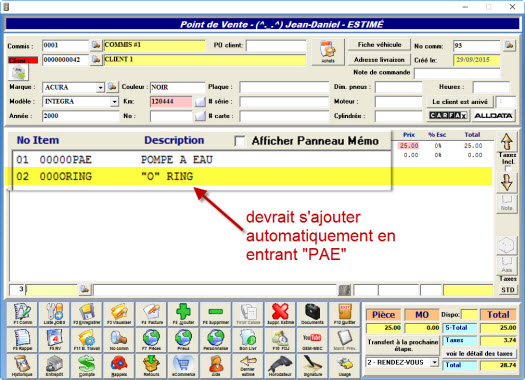This screenshot has width=525, height=380.
Task: Click Dernier estimé back arrow icon
Action: 248,366
